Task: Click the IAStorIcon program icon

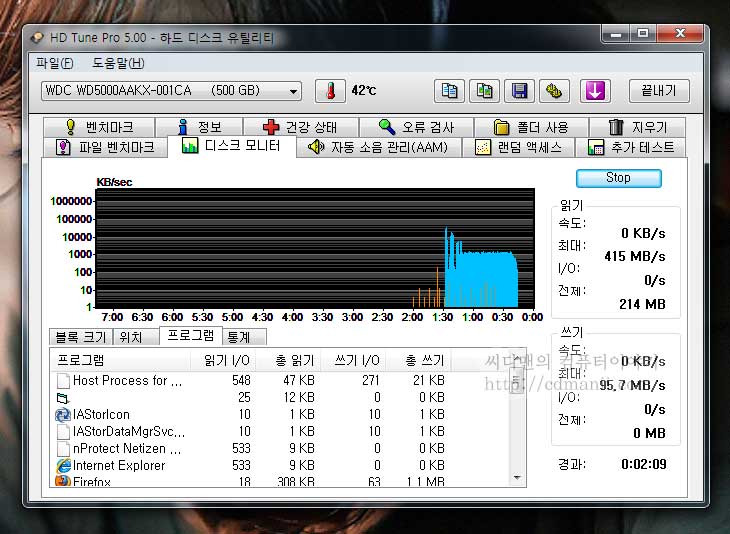Action: pos(63,414)
